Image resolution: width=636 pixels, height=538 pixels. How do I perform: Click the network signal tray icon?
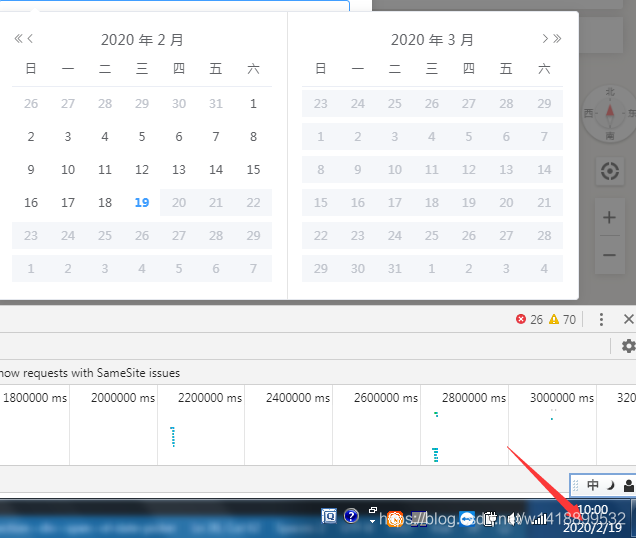(x=541, y=519)
